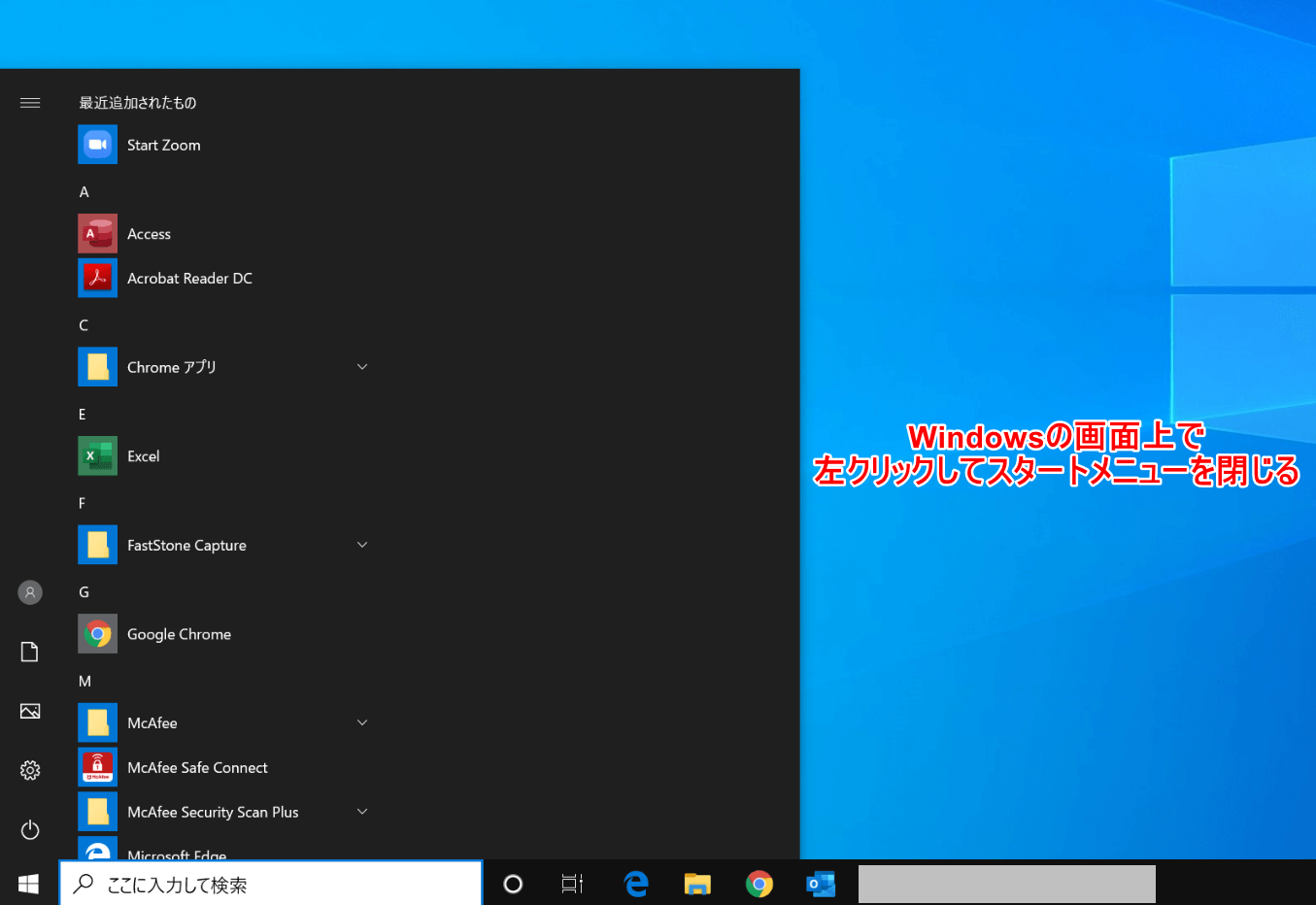Click the letter E section header
Viewport: 1316px width, 905px height.
[83, 415]
